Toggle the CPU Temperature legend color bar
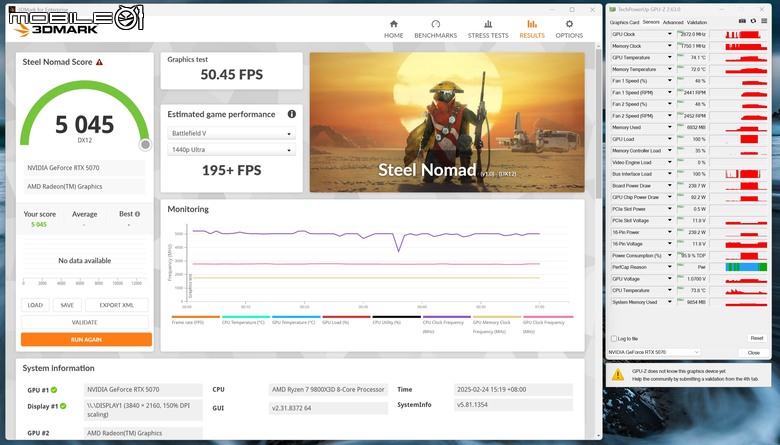 pos(246,317)
